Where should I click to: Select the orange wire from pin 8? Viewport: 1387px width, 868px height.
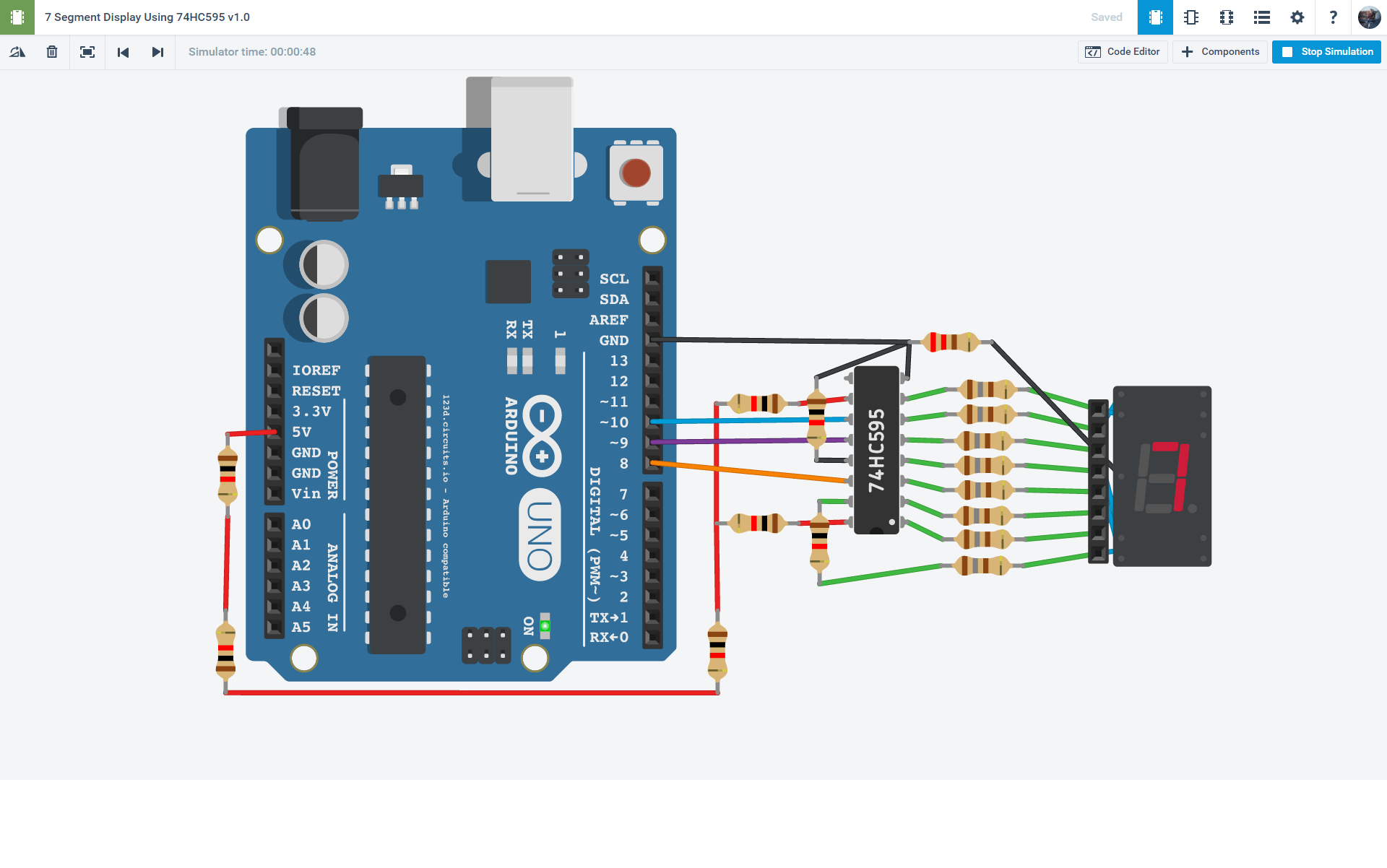(x=749, y=472)
